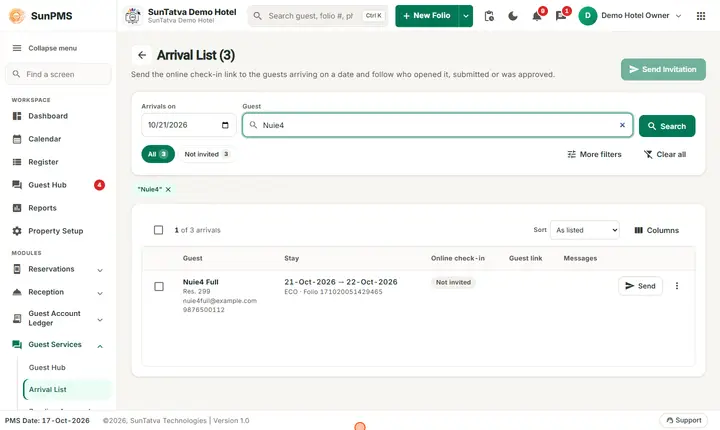Click PMS Date 17-Oct-2026 in footer
Image resolution: width=720 pixels, height=430 pixels.
tap(47, 420)
